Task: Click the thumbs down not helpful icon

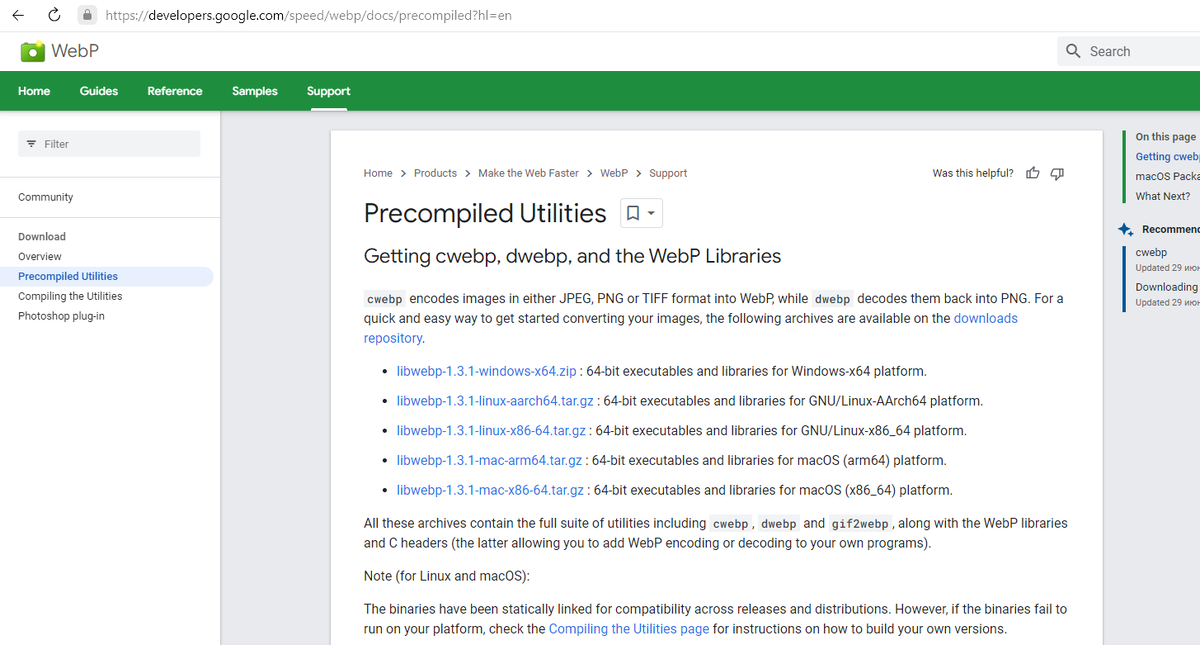Action: (x=1057, y=173)
